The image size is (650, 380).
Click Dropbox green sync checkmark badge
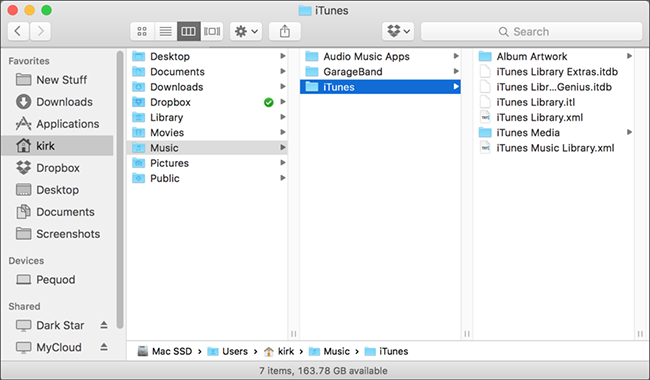click(x=269, y=102)
